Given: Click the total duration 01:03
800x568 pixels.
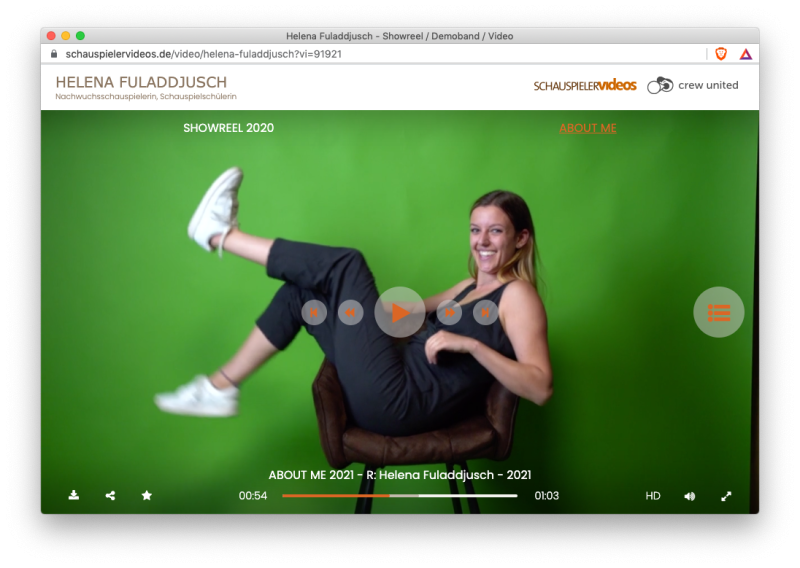Looking at the screenshot, I should (x=546, y=496).
